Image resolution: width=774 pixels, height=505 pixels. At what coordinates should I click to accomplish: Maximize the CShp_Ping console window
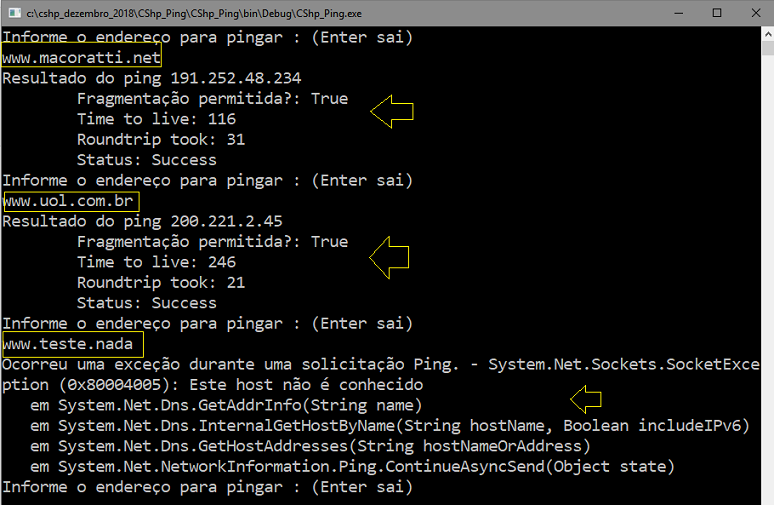coord(717,13)
